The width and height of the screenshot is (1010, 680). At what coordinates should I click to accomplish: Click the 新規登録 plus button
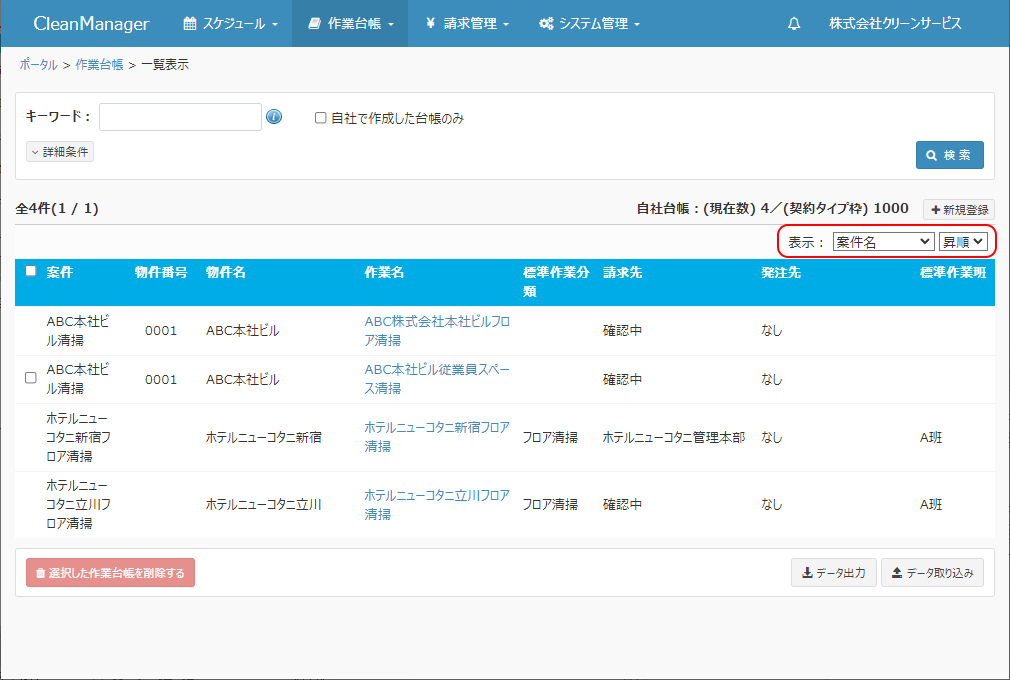coord(958,210)
